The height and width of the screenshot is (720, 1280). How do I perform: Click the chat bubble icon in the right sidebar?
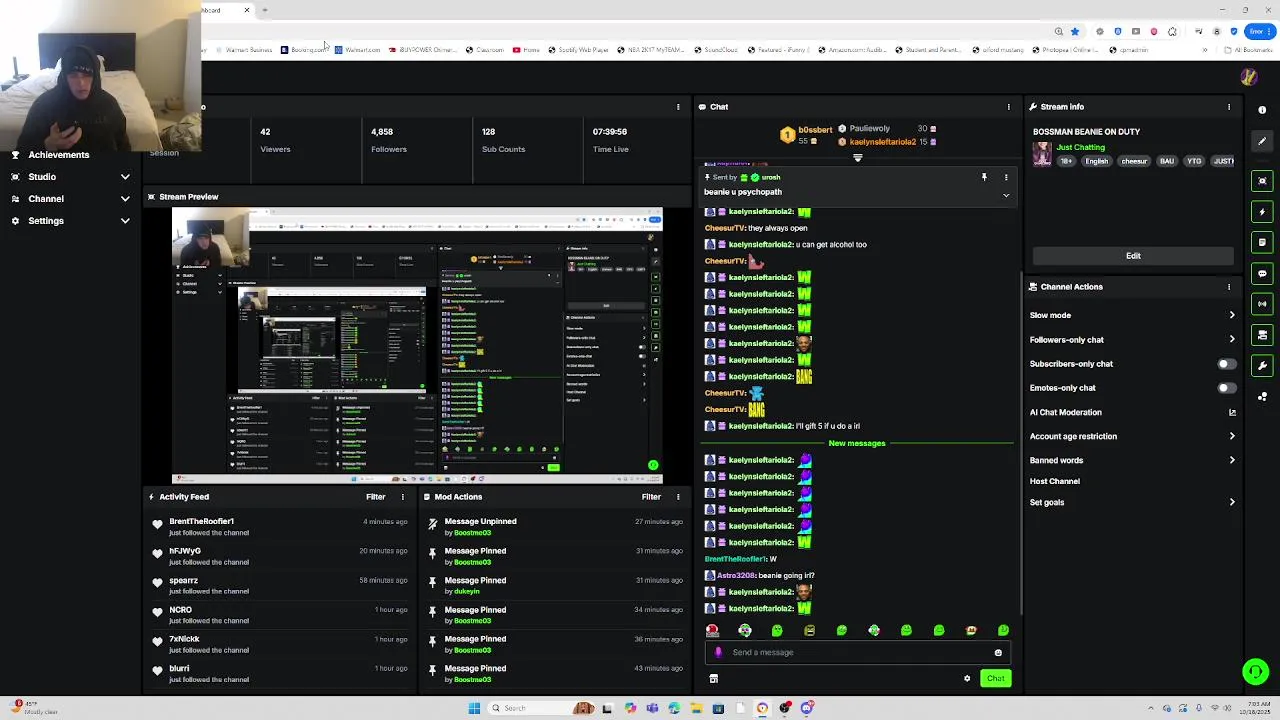click(x=1262, y=273)
